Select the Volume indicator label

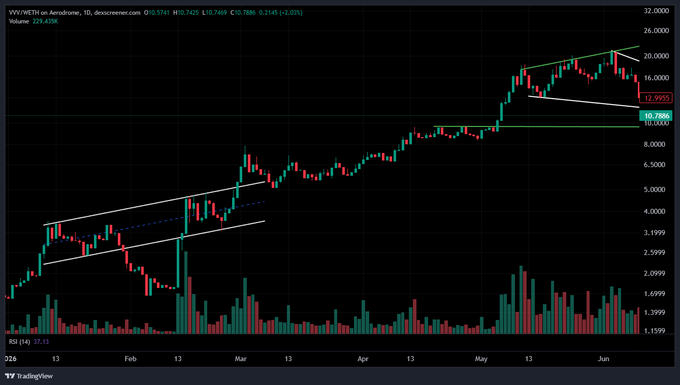click(x=19, y=21)
